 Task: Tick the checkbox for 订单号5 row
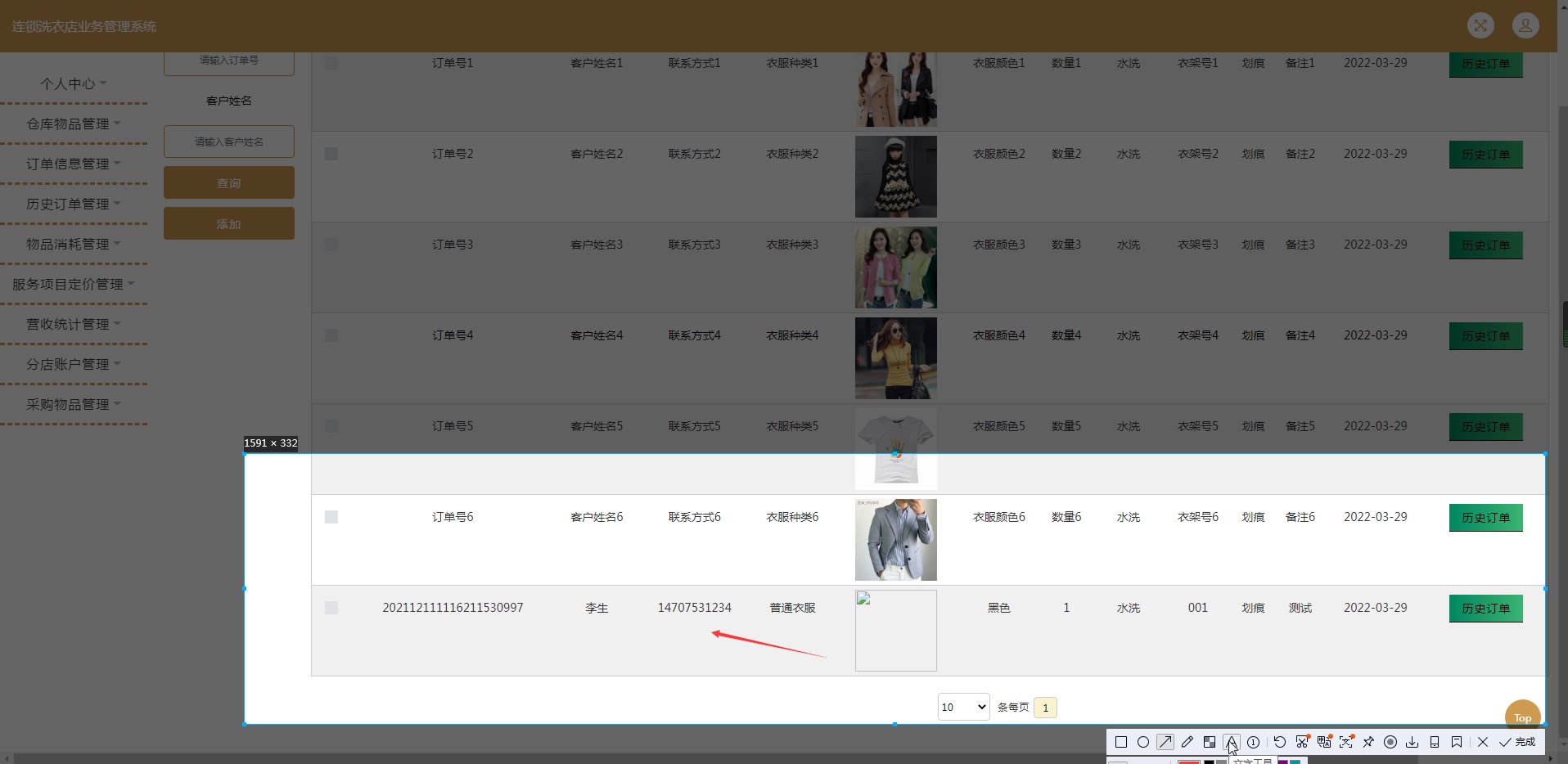coord(331,426)
